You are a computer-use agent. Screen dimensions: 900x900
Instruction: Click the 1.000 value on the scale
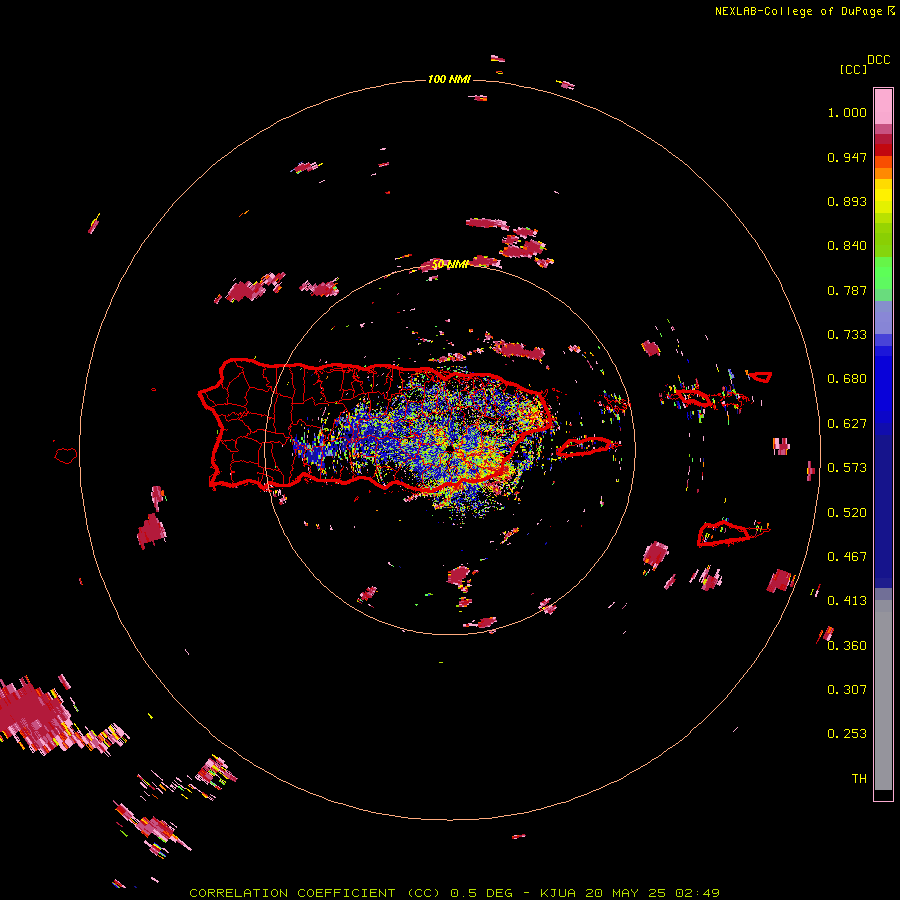pyautogui.click(x=847, y=112)
